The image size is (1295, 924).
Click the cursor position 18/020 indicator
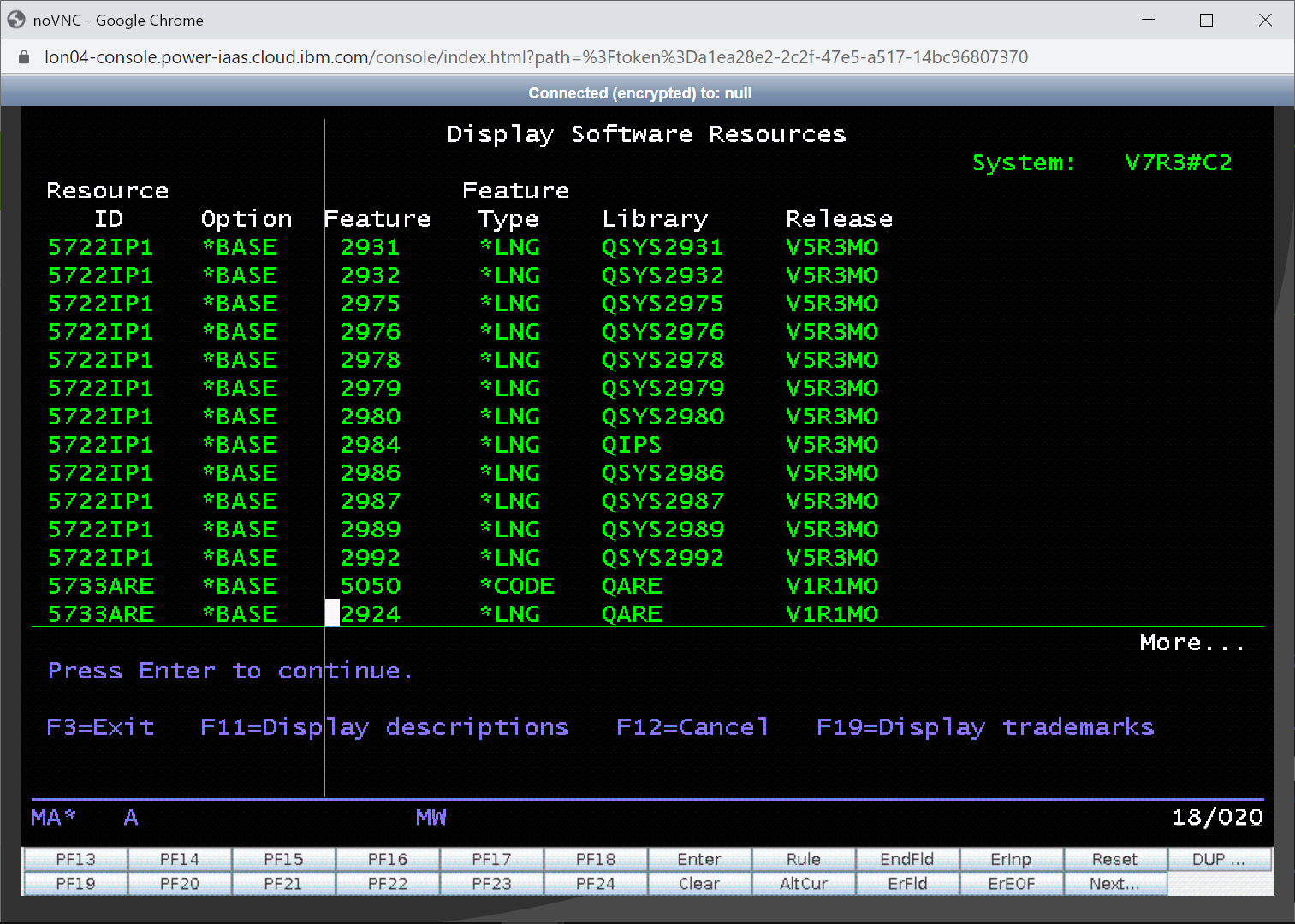[x=1217, y=817]
